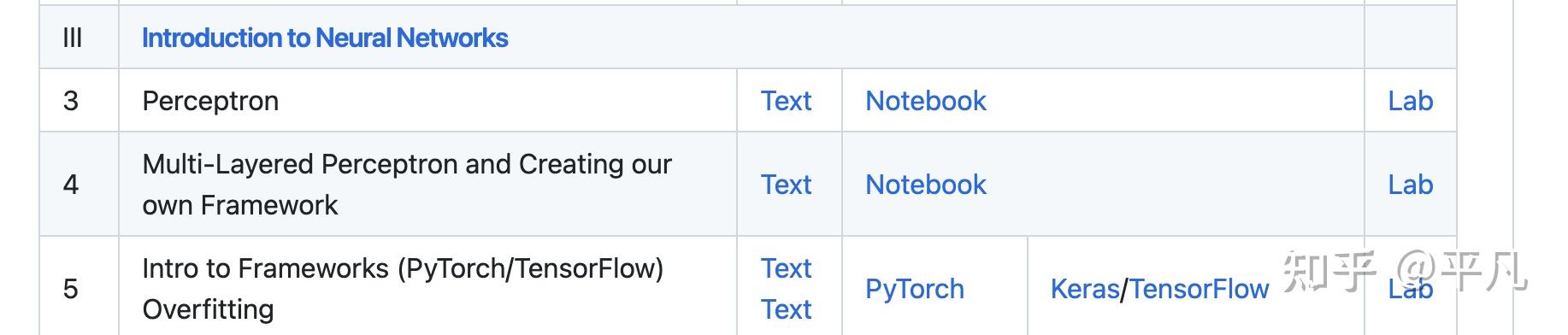Click the Intro to Frameworks title text
The image size is (1568, 335).
tap(403, 268)
